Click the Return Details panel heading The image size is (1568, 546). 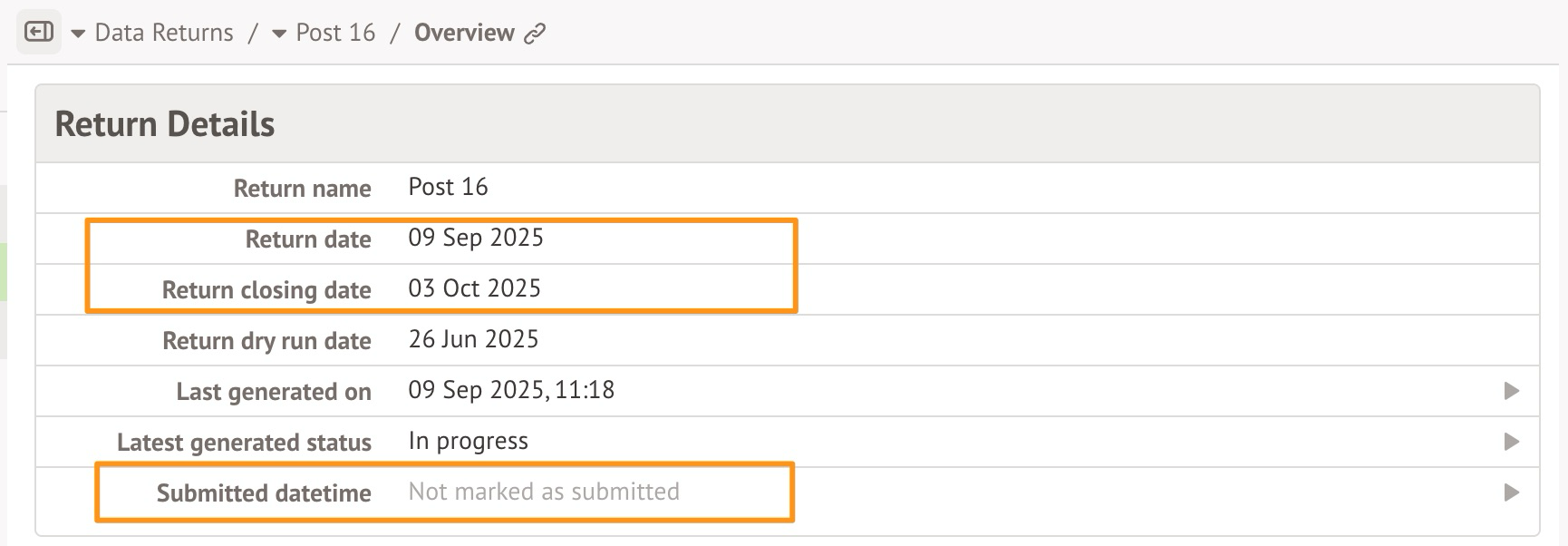pyautogui.click(x=165, y=124)
